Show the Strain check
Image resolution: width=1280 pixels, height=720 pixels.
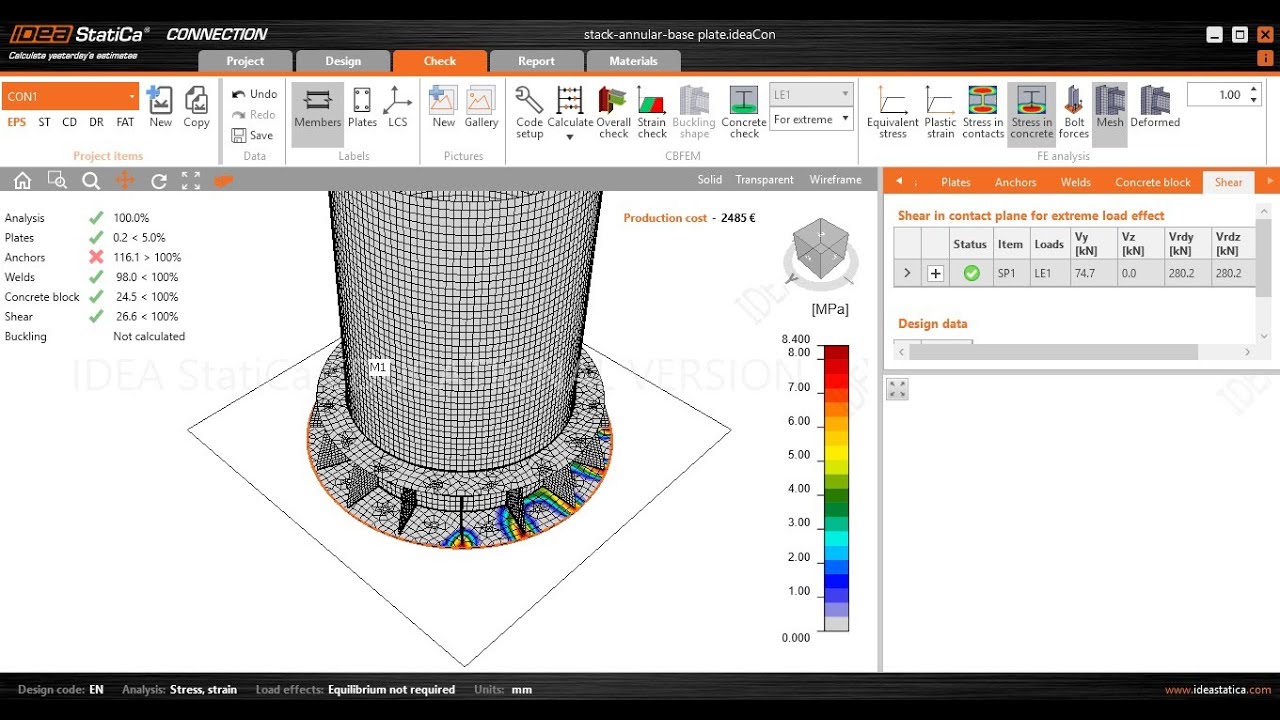click(652, 111)
